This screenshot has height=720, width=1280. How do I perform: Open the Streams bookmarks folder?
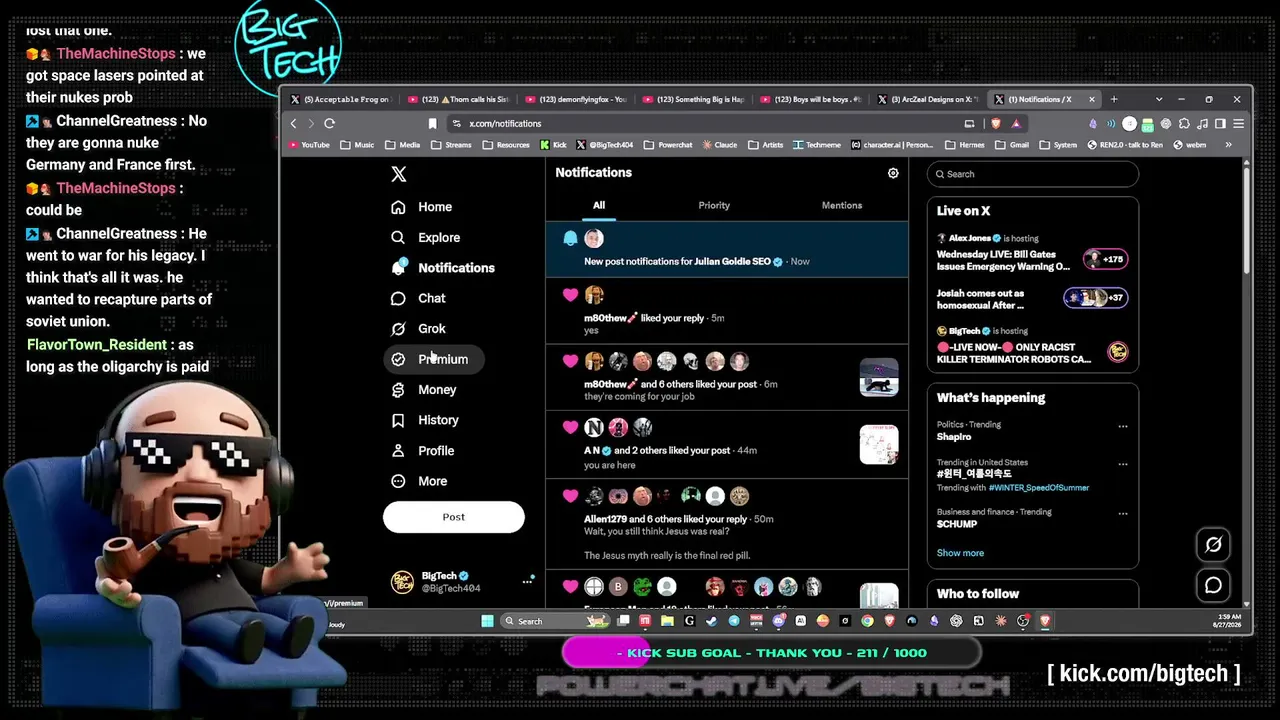point(451,145)
